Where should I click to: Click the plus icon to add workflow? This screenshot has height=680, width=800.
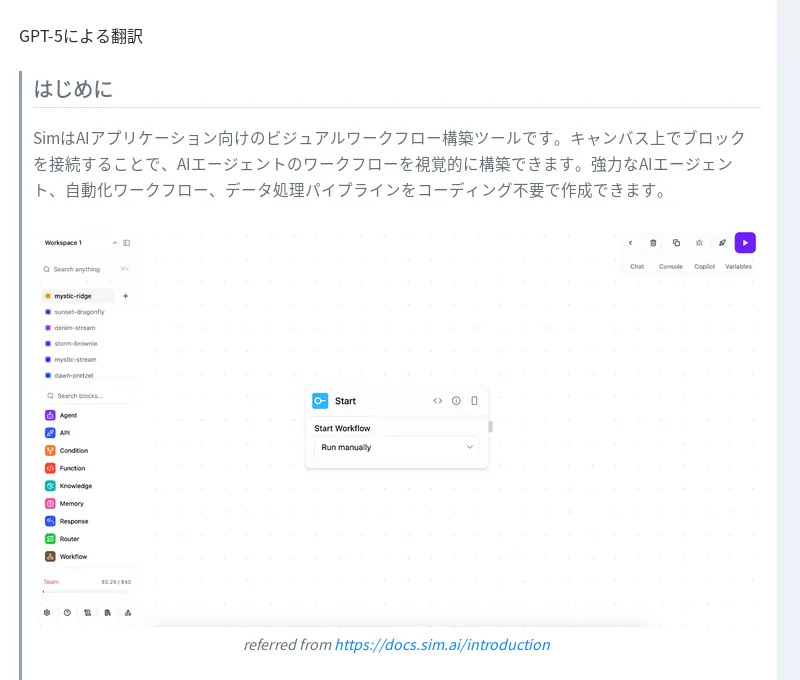(x=126, y=296)
